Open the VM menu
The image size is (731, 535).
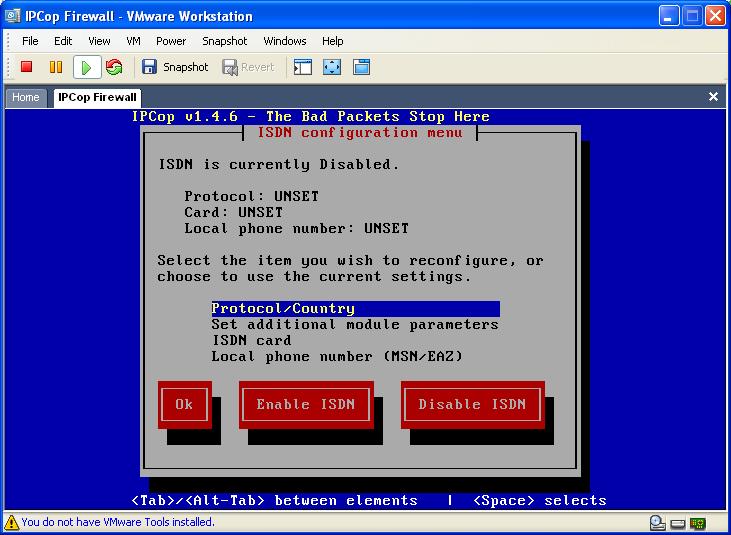133,41
